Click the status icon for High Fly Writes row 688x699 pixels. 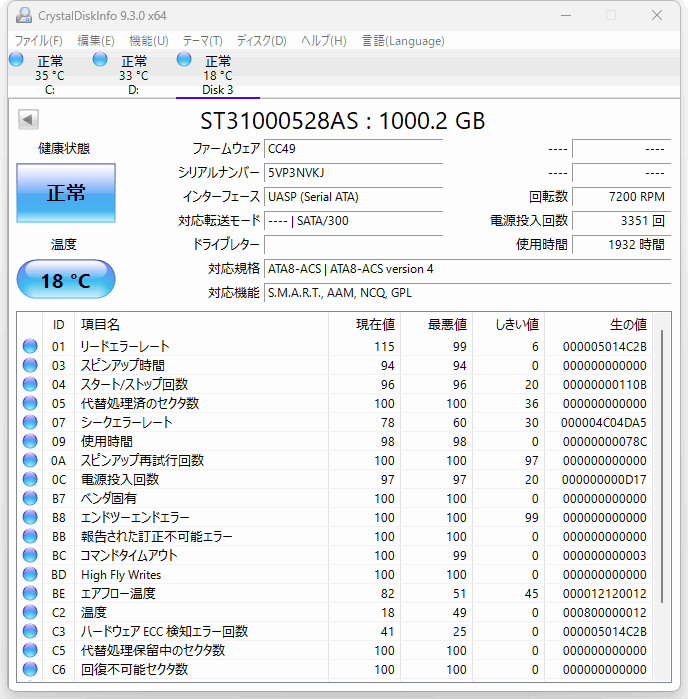pos(30,574)
